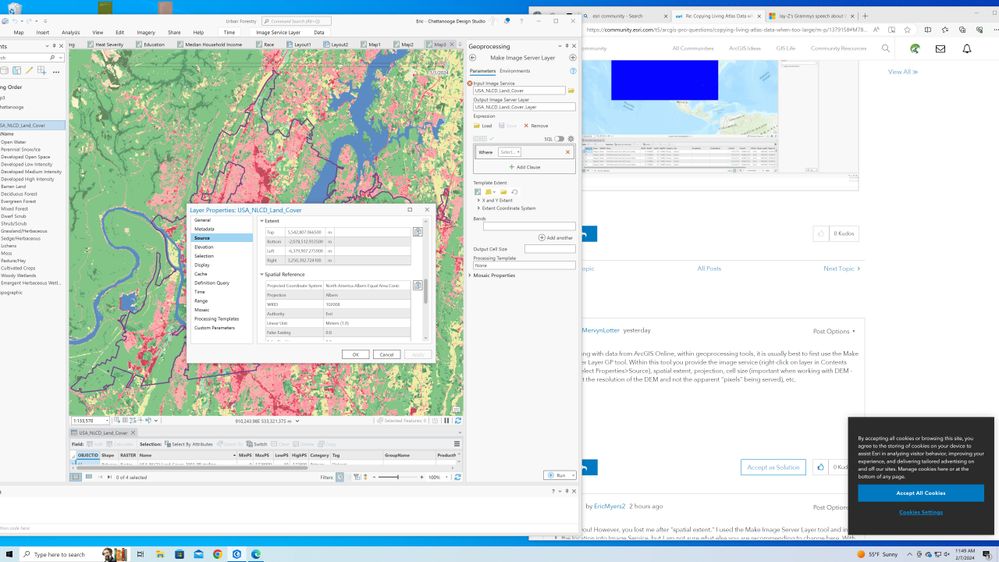
Task: Open the Edge browser search magnifier icon
Action: click(885, 48)
